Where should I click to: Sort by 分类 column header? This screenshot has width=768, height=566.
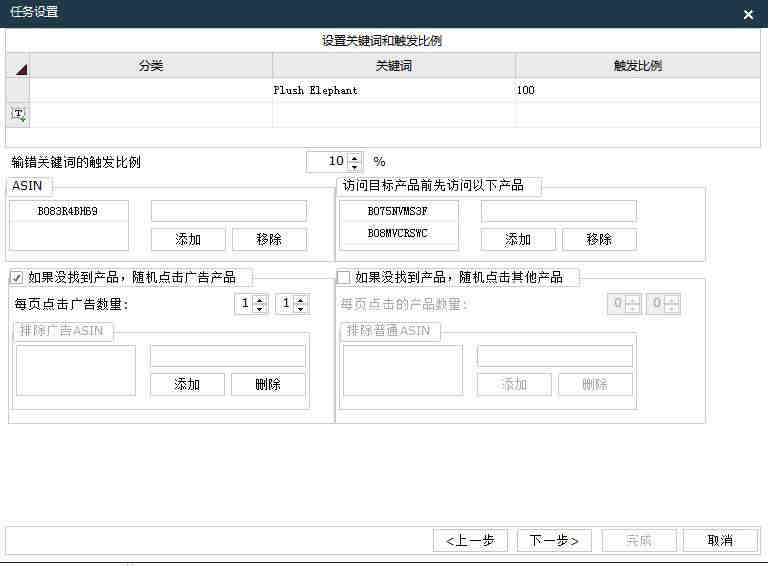tap(150, 66)
